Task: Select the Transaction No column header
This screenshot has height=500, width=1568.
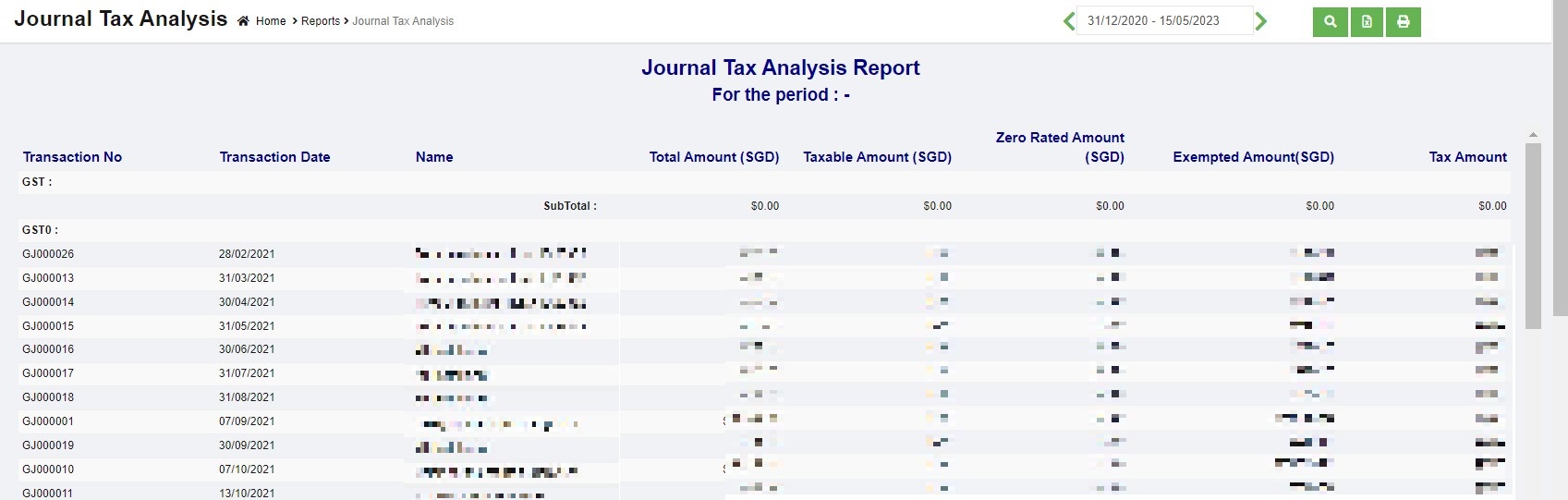Action: [x=72, y=157]
